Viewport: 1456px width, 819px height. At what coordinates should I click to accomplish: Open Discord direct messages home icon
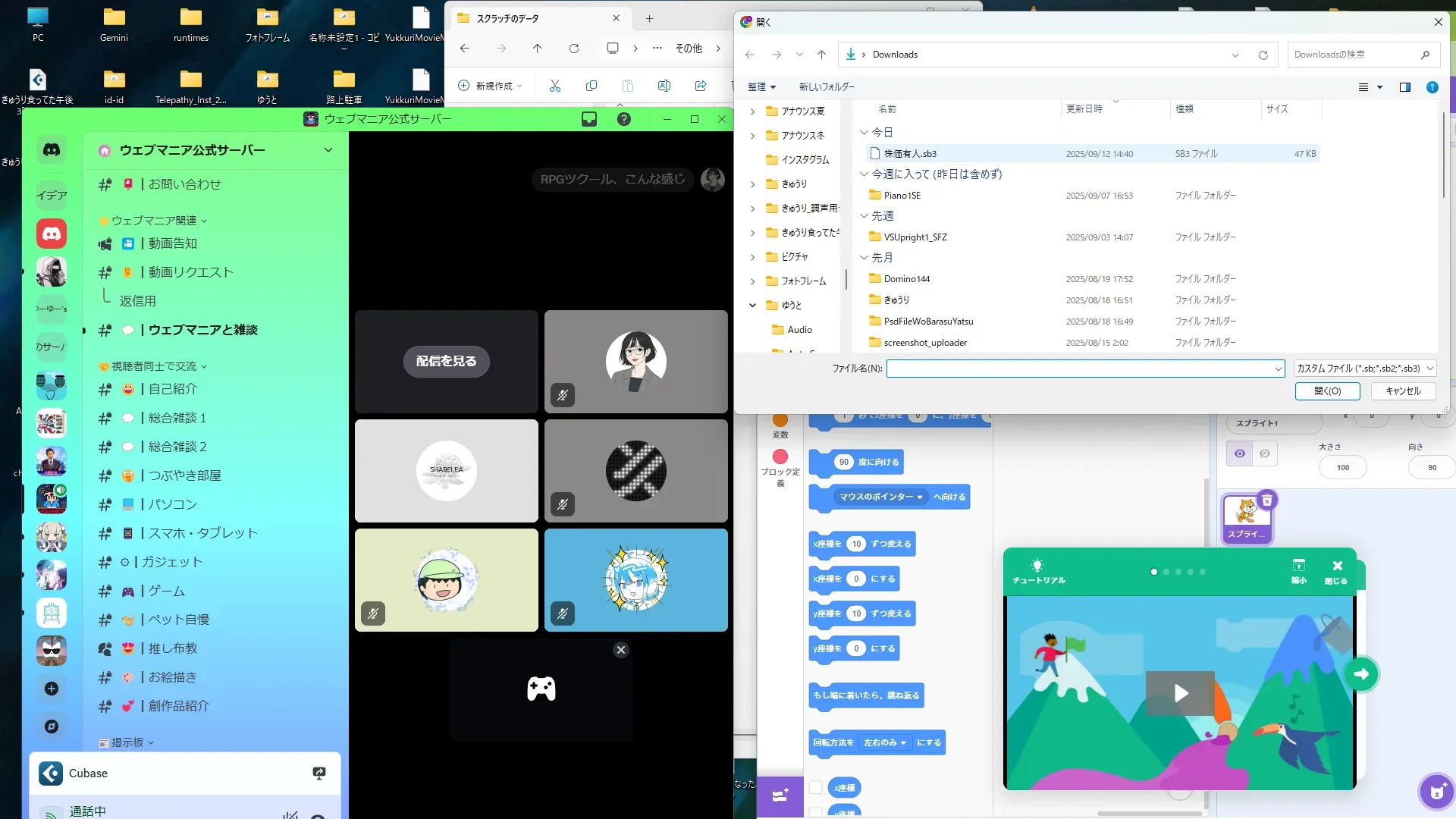[52, 149]
